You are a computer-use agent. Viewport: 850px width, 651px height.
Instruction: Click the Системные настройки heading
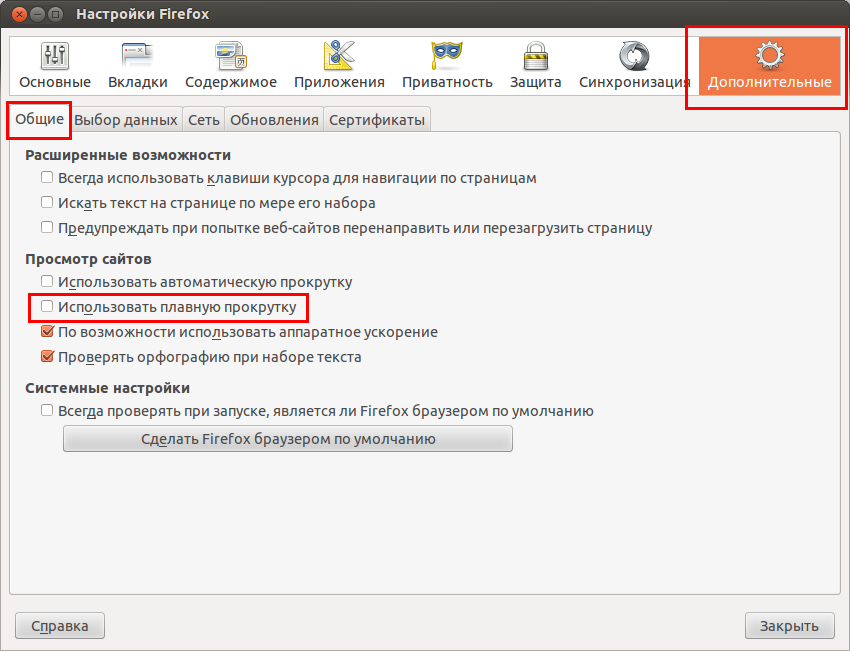(107, 388)
